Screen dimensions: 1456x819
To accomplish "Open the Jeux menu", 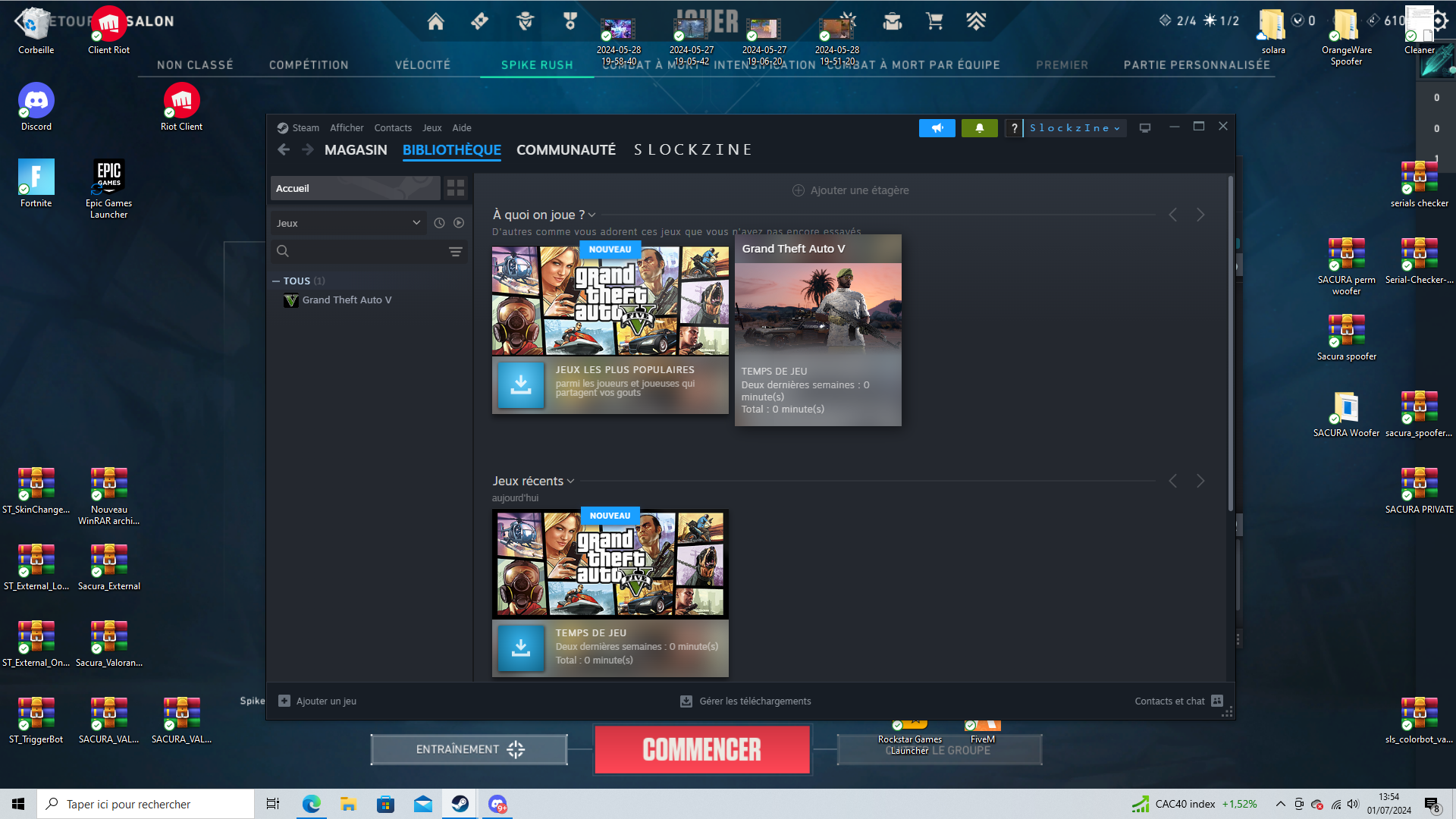I will 432,128.
